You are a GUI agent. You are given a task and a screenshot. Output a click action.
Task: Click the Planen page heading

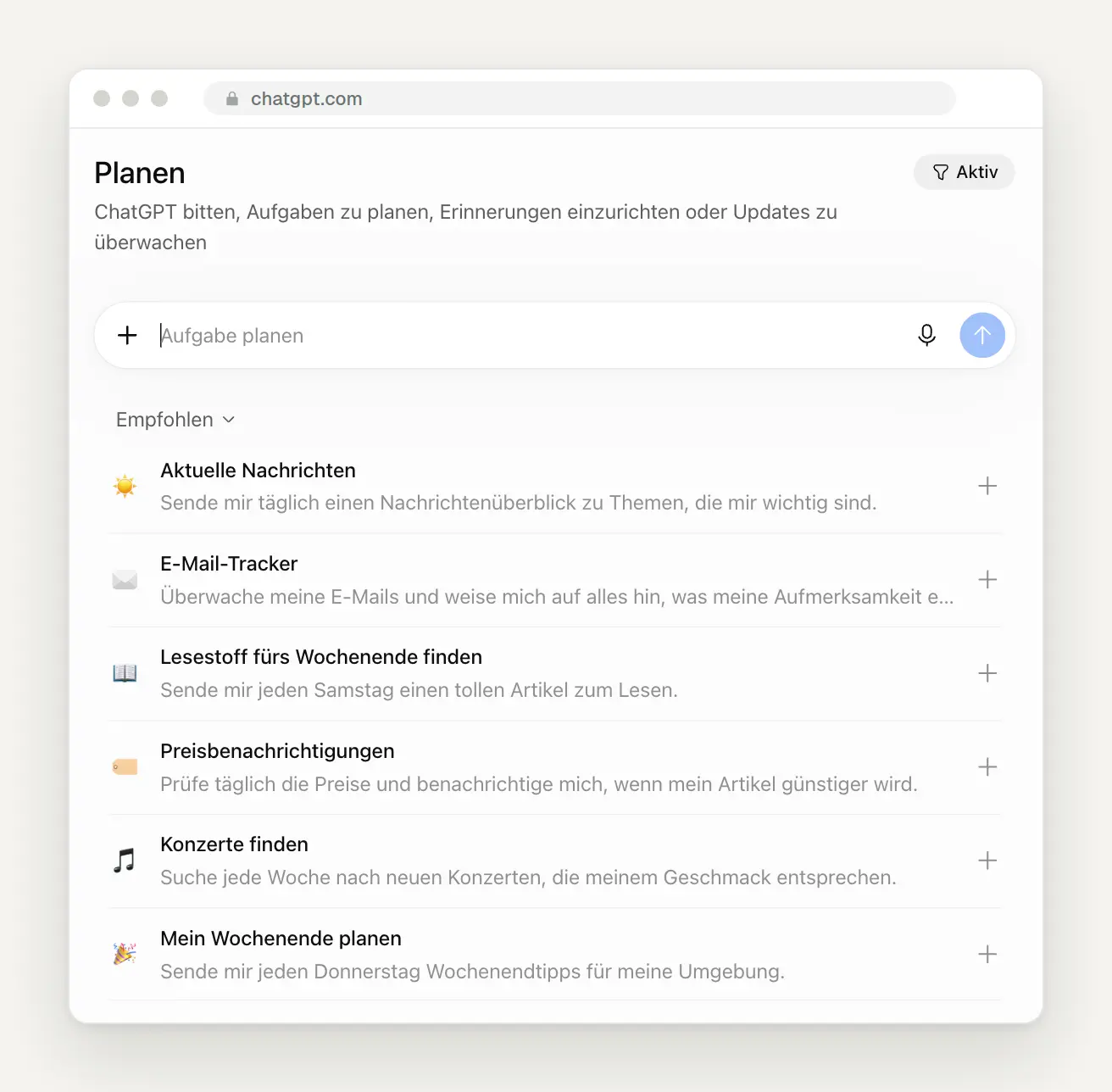(140, 173)
